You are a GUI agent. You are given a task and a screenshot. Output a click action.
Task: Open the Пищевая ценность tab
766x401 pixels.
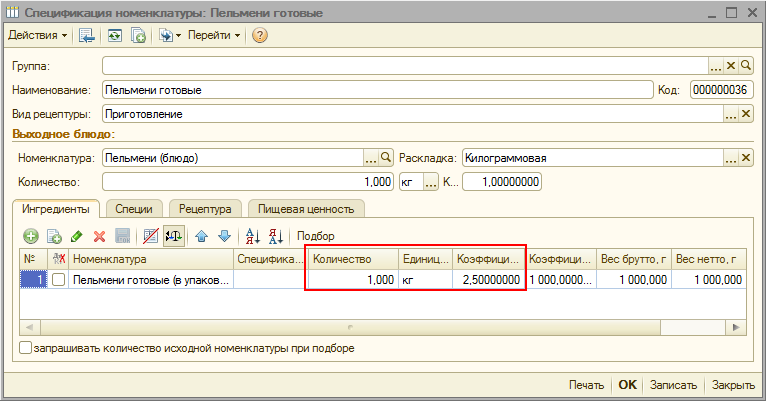(x=306, y=209)
